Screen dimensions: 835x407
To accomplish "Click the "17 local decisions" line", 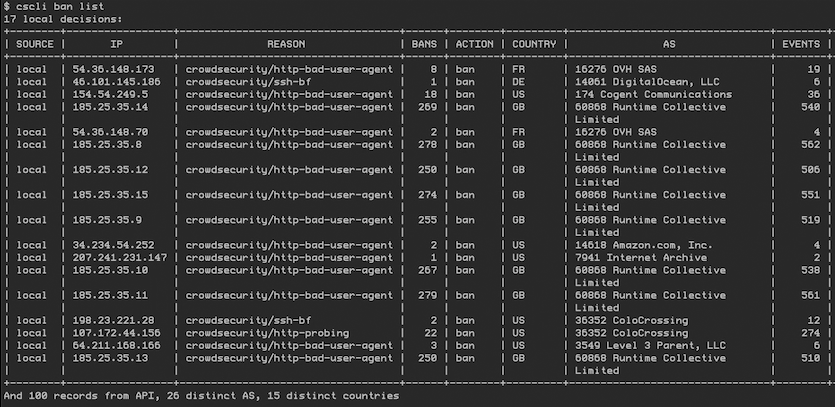I will tap(62, 19).
